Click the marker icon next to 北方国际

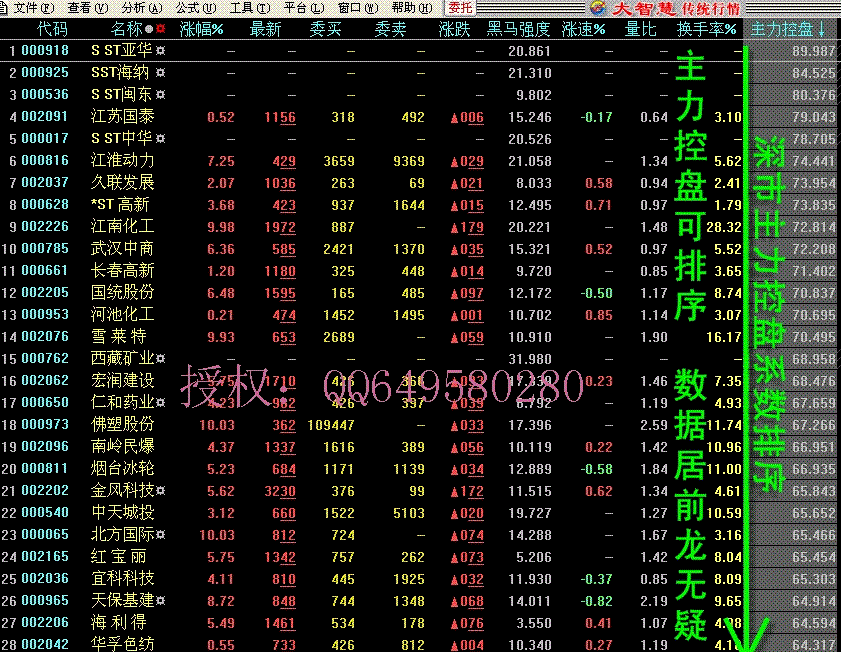[x=160, y=535]
